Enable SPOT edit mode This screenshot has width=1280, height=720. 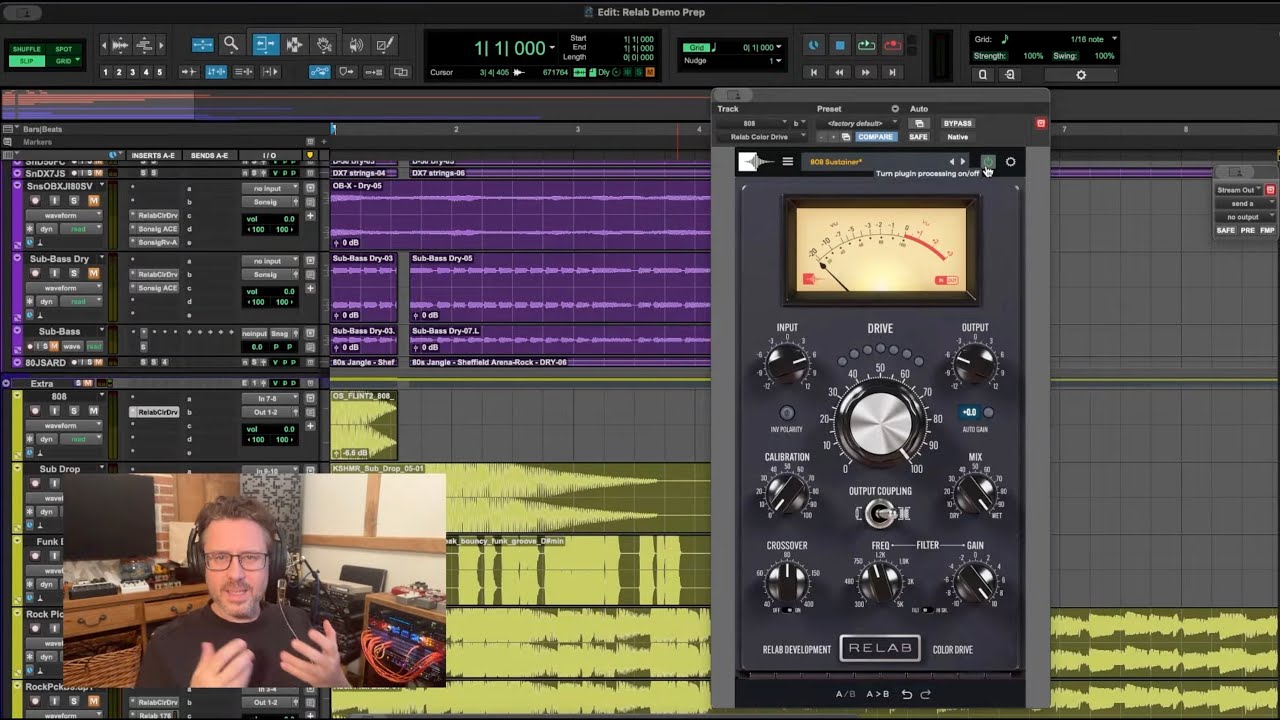pyautogui.click(x=64, y=49)
